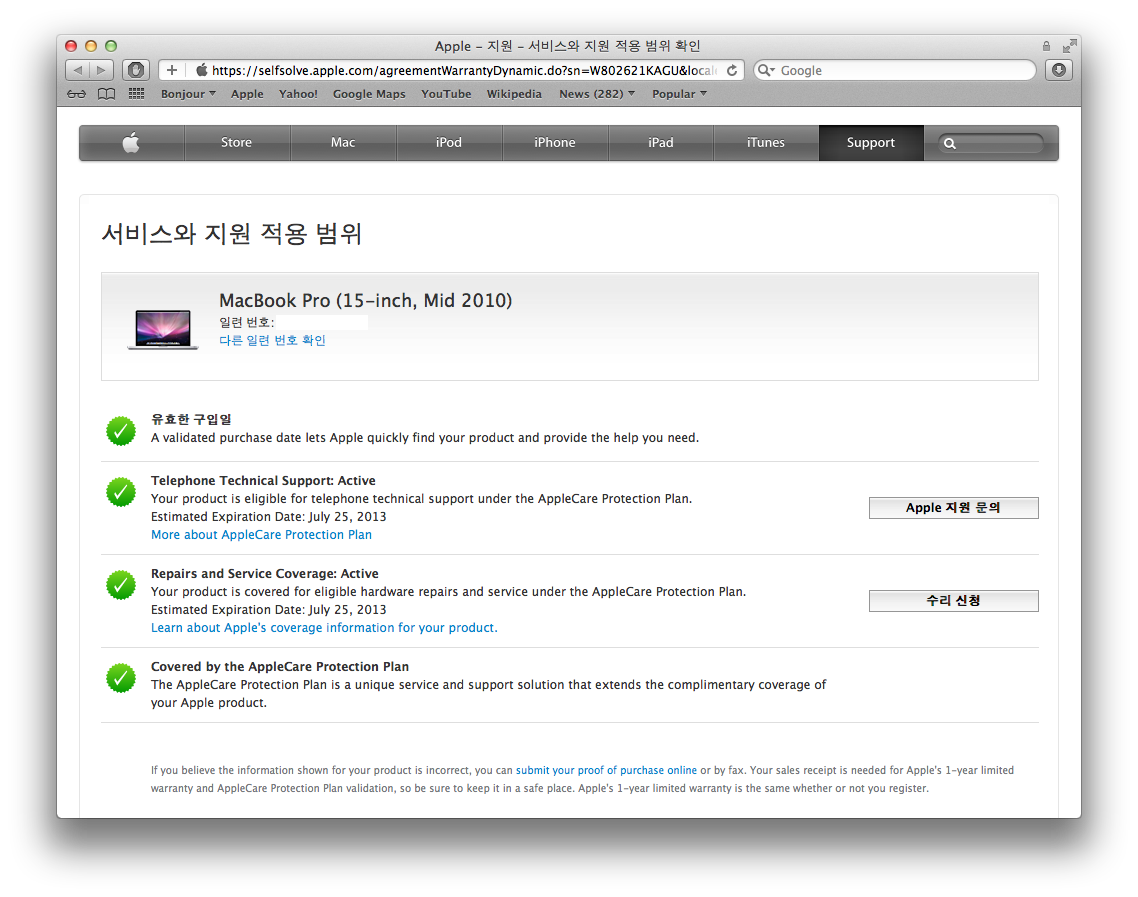The image size is (1138, 897).
Task: Click the Apple logo in site navigation
Action: click(x=131, y=143)
